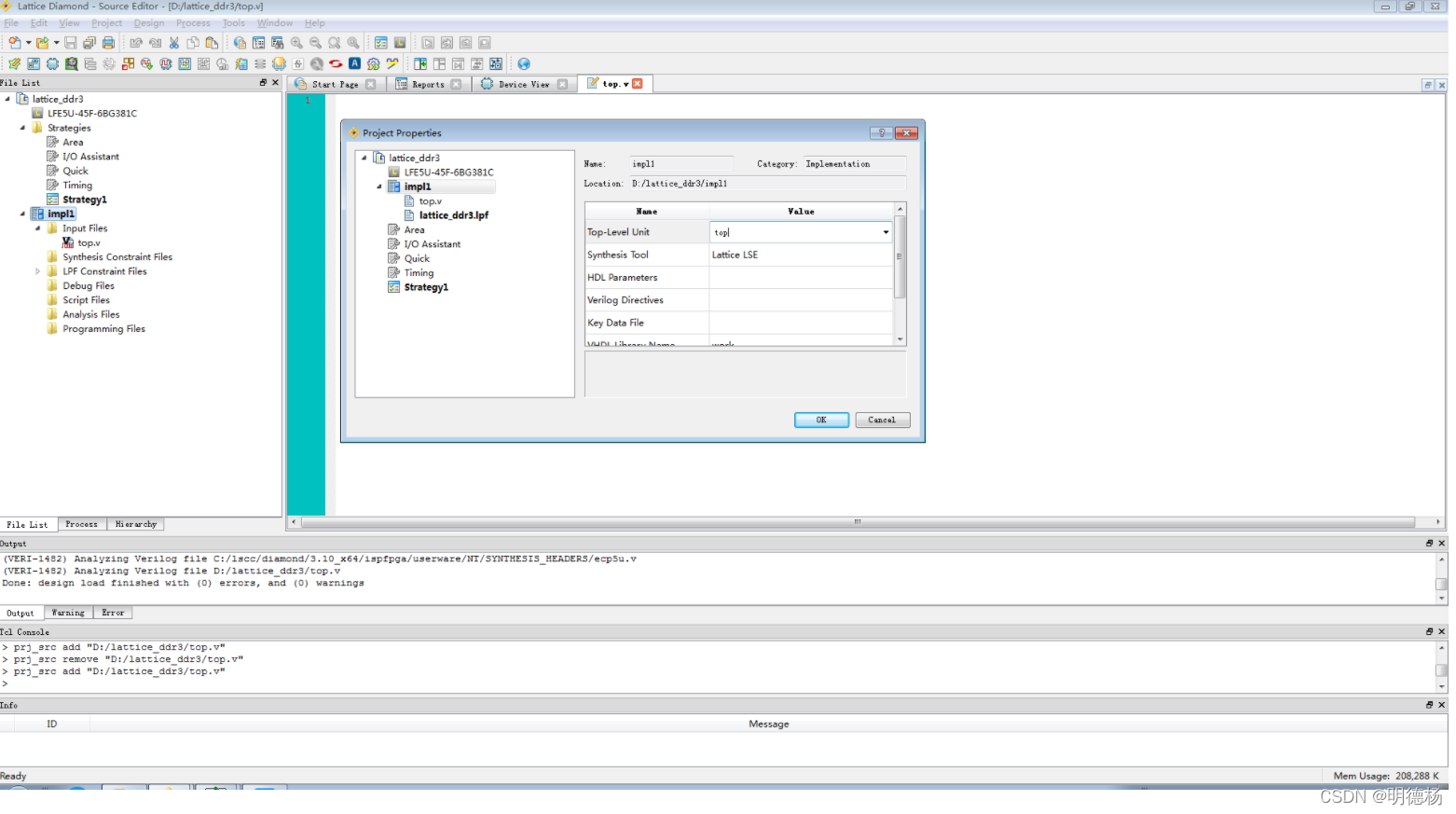Open the Hierarchy tab
Image resolution: width=1456 pixels, height=814 pixels.
pyautogui.click(x=136, y=524)
